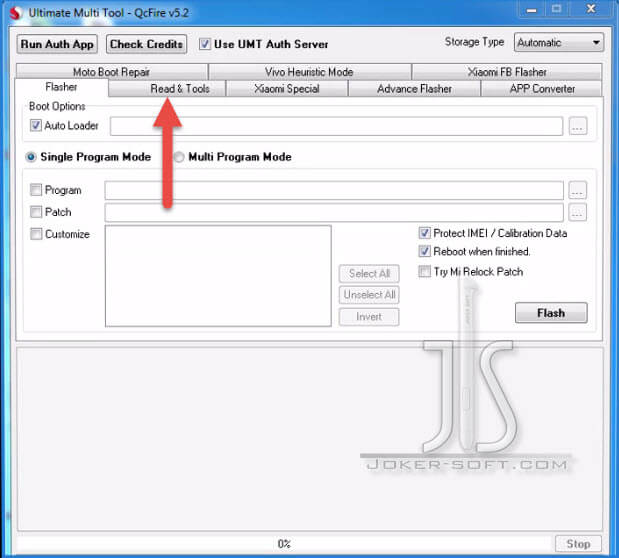Image resolution: width=619 pixels, height=558 pixels.
Task: Switch to Vivo Heuristic Mode tab
Action: 310,72
